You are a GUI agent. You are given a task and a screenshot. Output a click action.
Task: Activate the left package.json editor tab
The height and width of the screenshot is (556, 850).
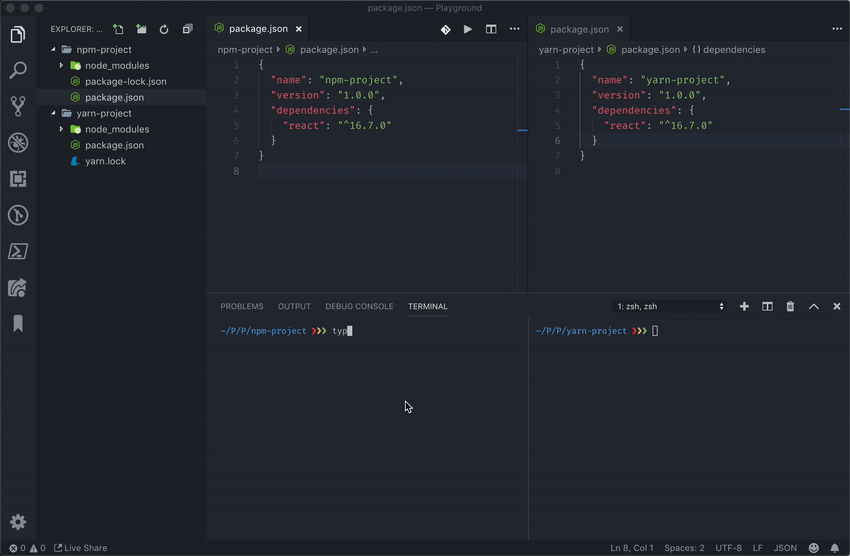click(258, 29)
